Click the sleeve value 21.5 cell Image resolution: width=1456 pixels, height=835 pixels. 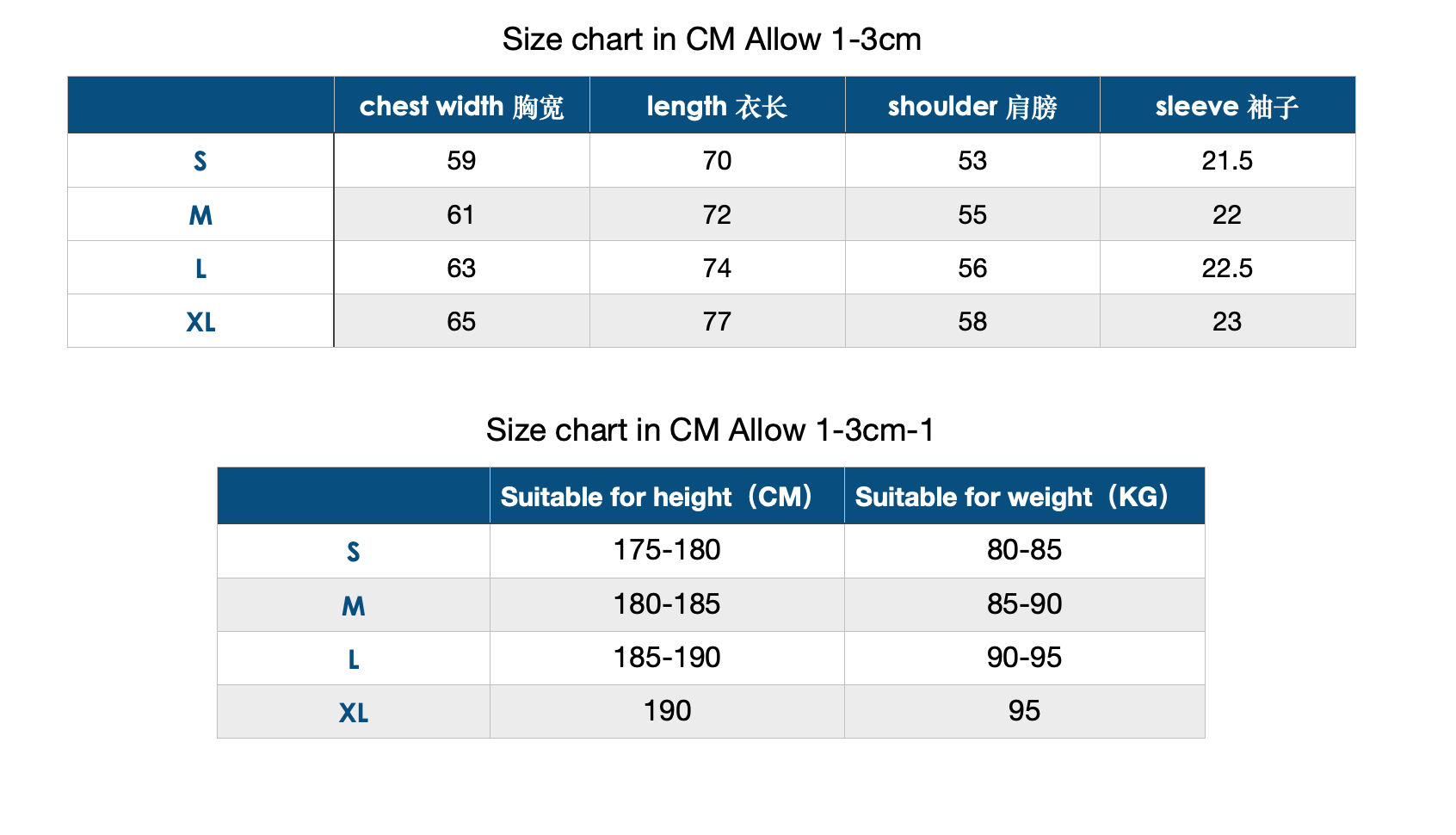1227,161
